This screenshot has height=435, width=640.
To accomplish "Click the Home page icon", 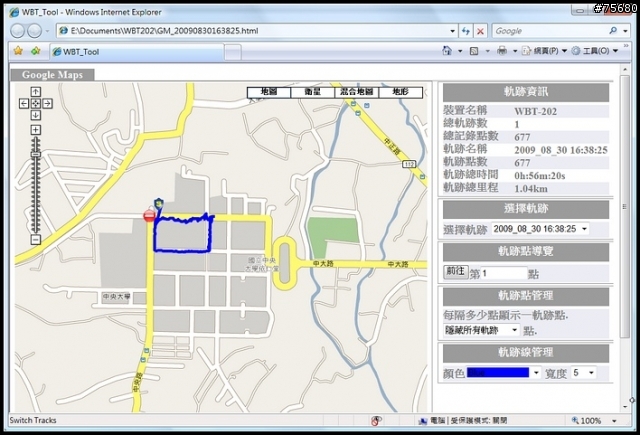I will click(x=447, y=51).
